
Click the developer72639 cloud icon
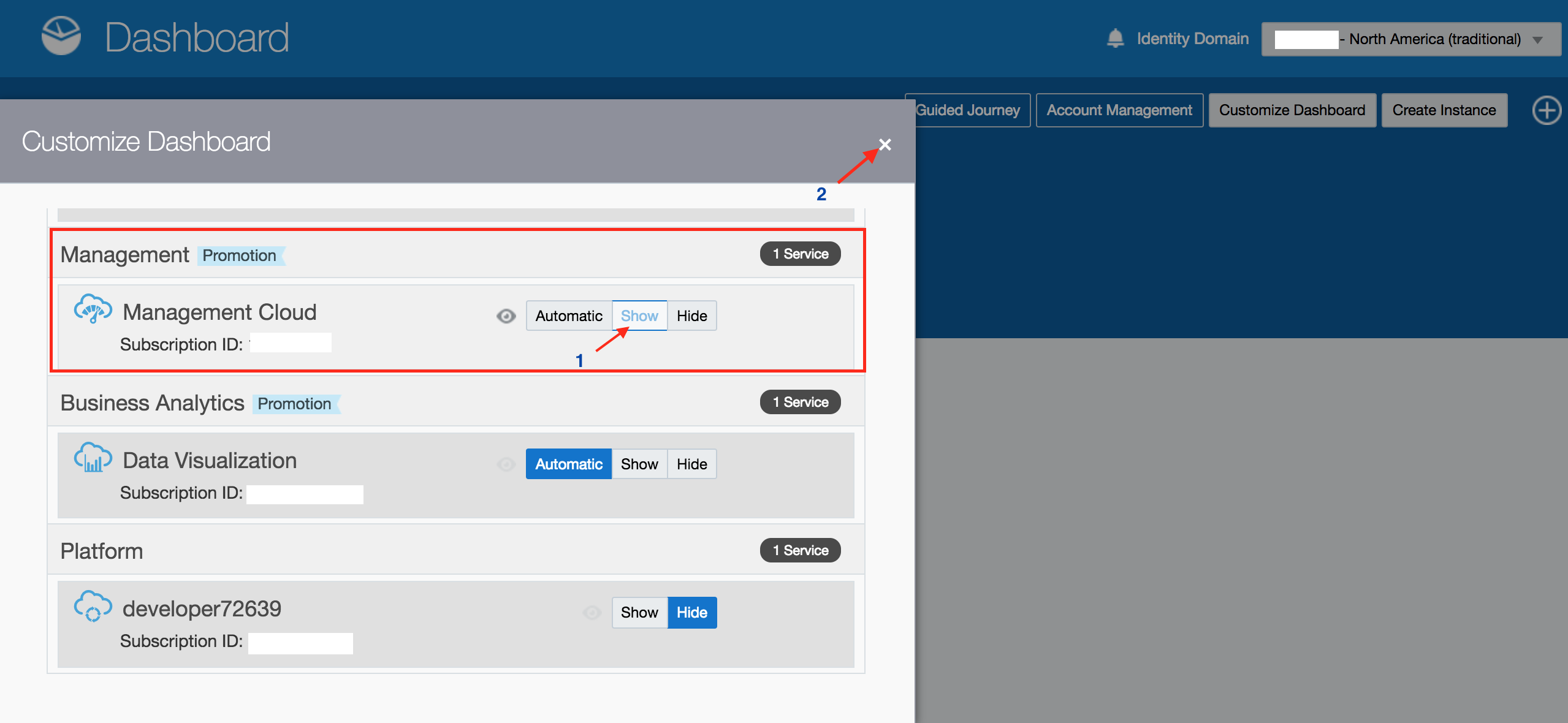point(93,606)
